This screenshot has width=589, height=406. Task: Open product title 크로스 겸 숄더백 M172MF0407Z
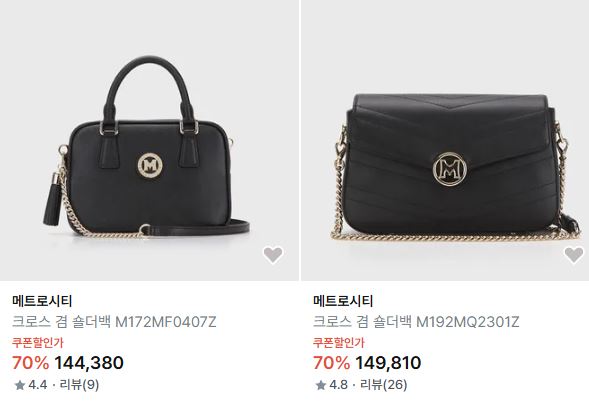tap(114, 322)
